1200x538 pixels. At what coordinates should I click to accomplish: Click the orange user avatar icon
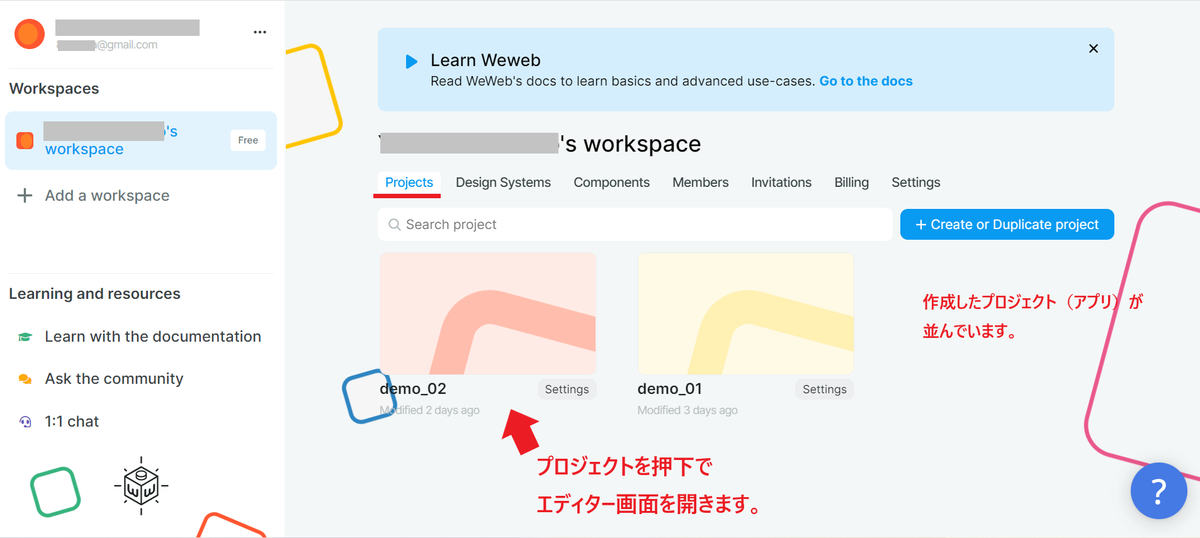[x=29, y=34]
